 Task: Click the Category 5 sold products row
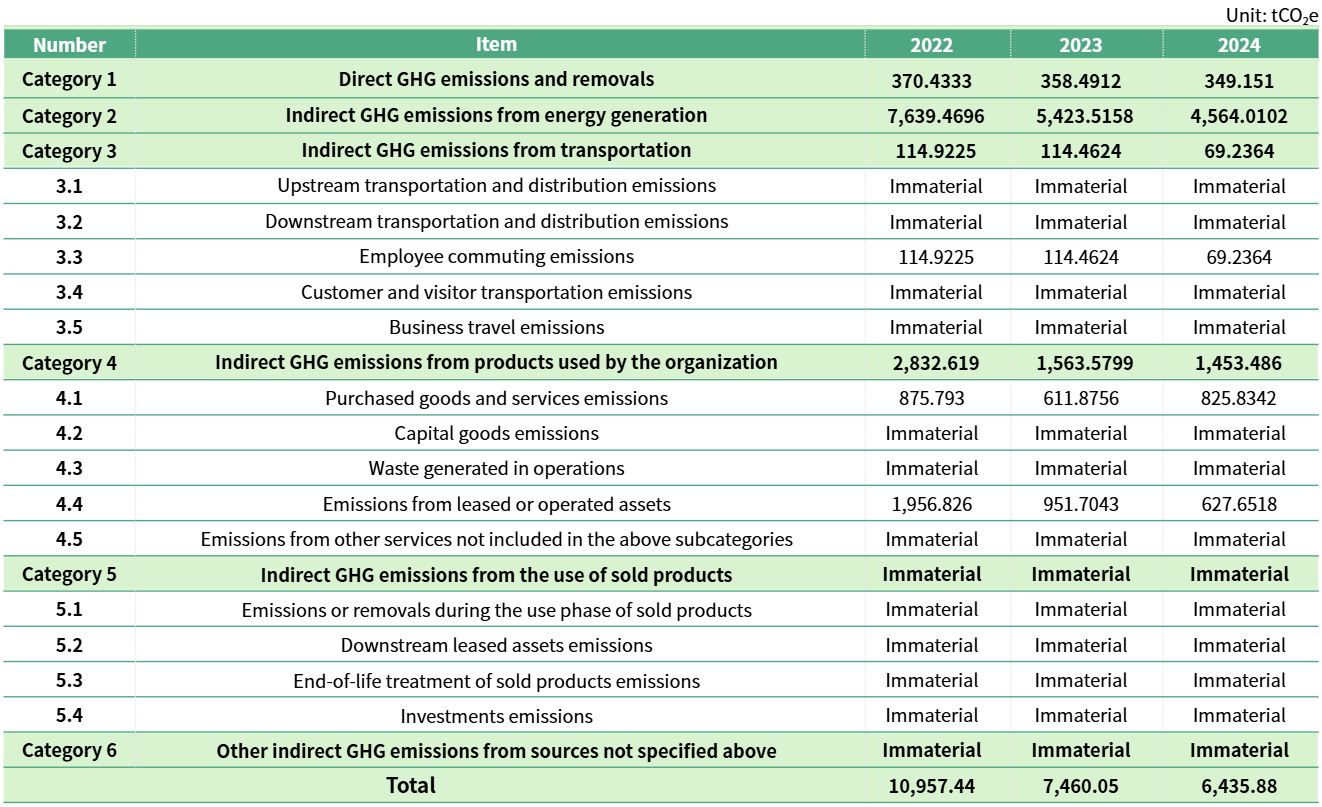(497, 574)
